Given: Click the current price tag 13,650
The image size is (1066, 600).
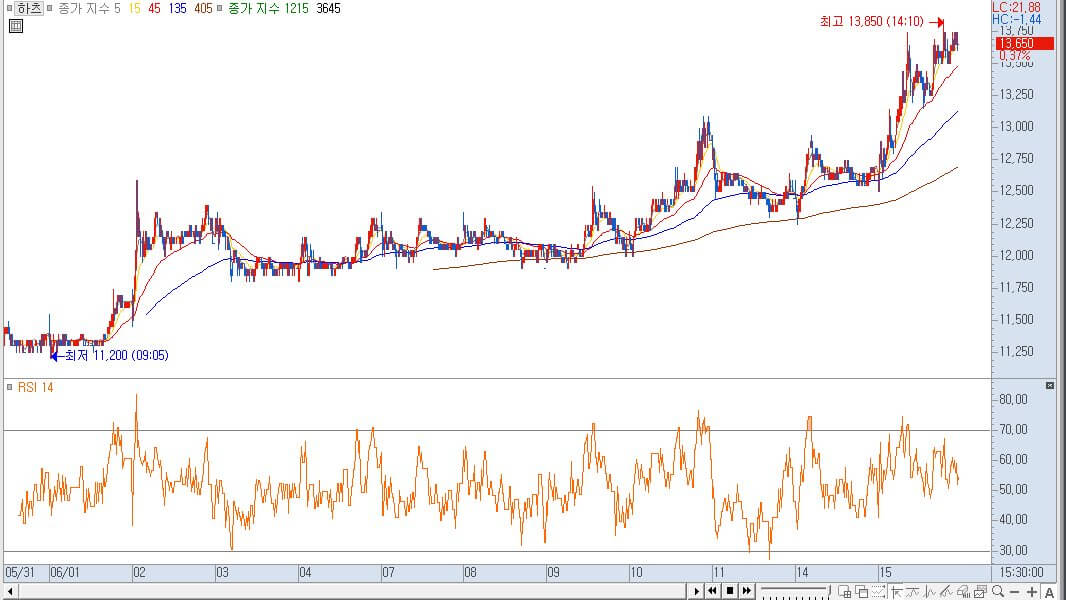Looking at the screenshot, I should [x=1025, y=43].
